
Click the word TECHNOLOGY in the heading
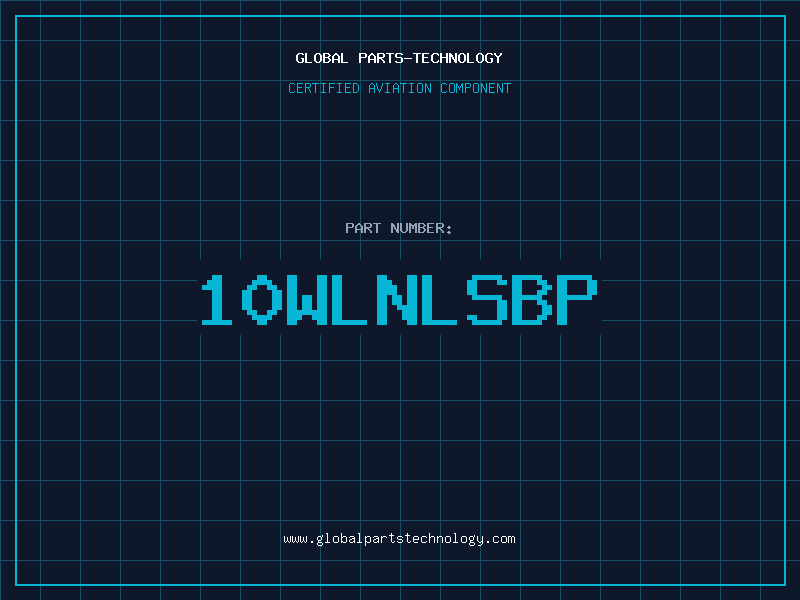click(x=458, y=58)
